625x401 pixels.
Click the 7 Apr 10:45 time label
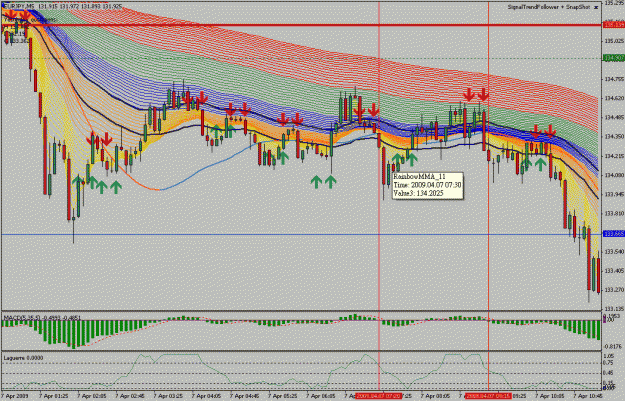click(589, 396)
